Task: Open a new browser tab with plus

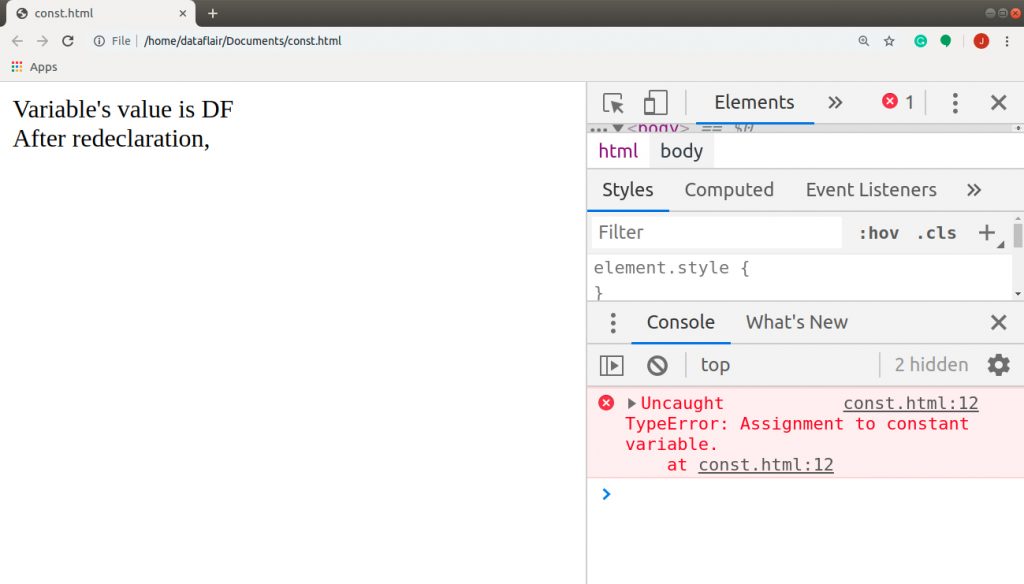Action: pos(212,13)
